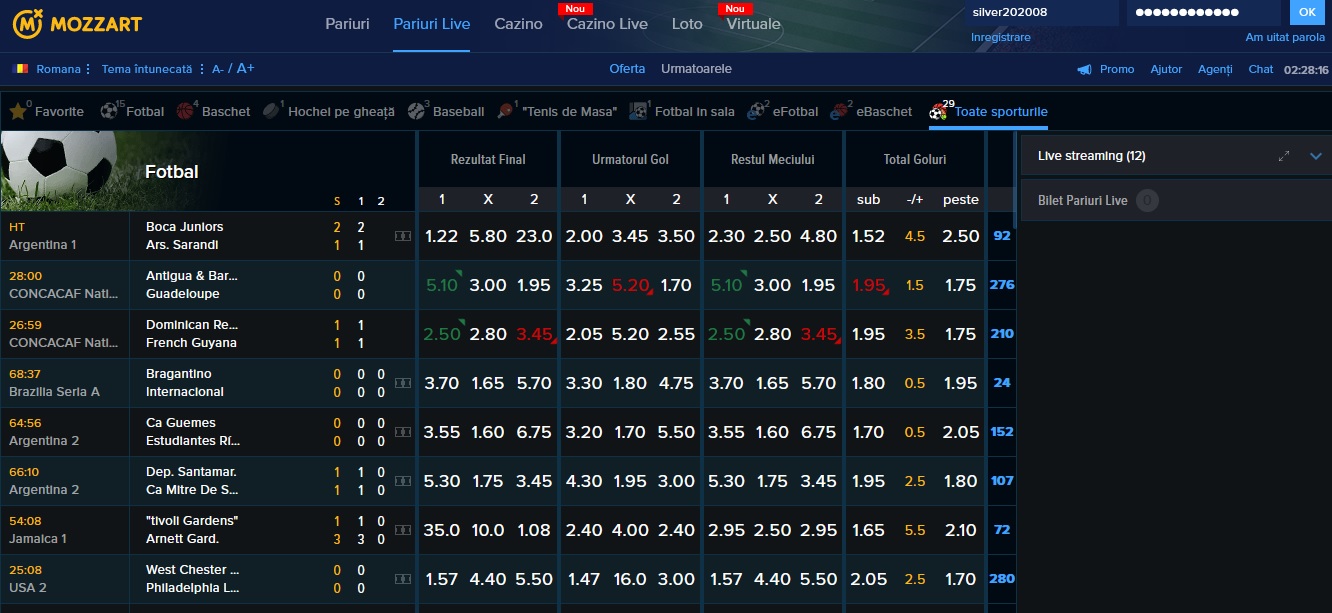Toggle the Tema întunecată theme option
The height and width of the screenshot is (613, 1332).
pyautogui.click(x=146, y=69)
